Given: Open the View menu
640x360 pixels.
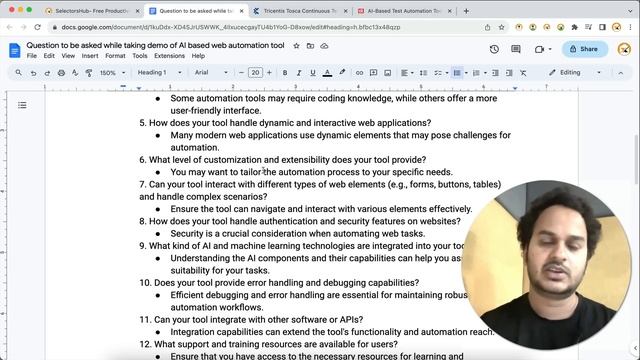Looking at the screenshot, I should pyautogui.click(x=68, y=56).
